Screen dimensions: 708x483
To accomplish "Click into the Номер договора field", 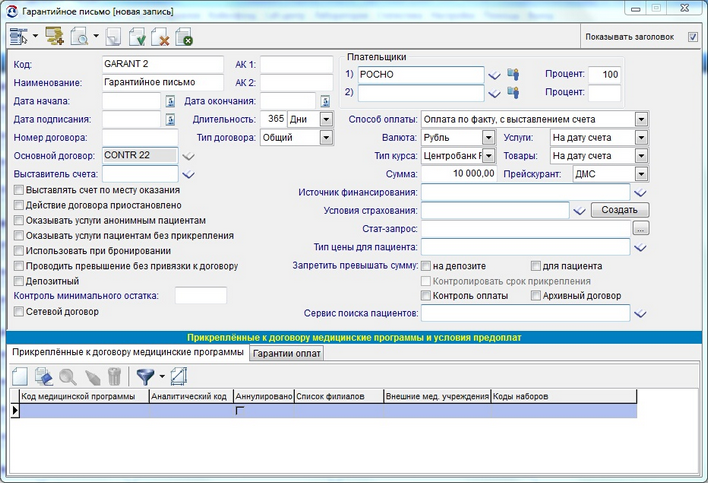I will (140, 138).
